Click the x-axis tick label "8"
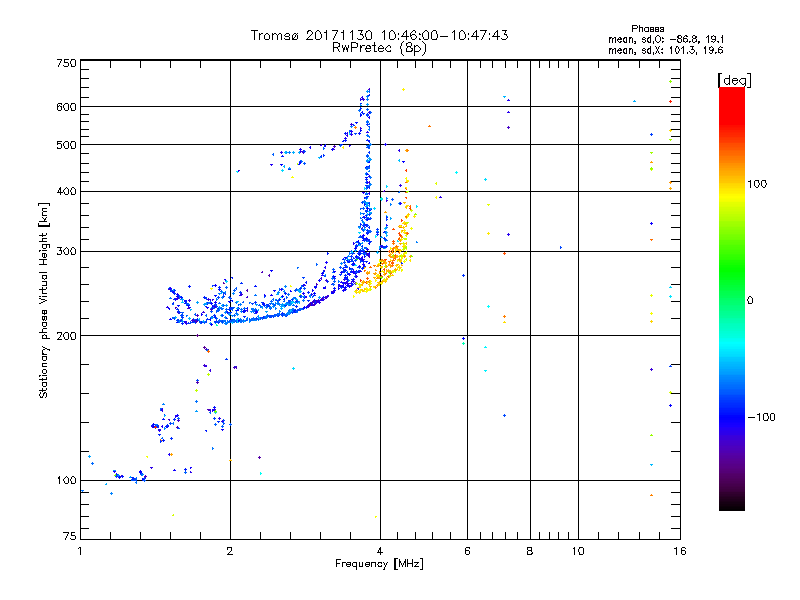 pyautogui.click(x=530, y=551)
